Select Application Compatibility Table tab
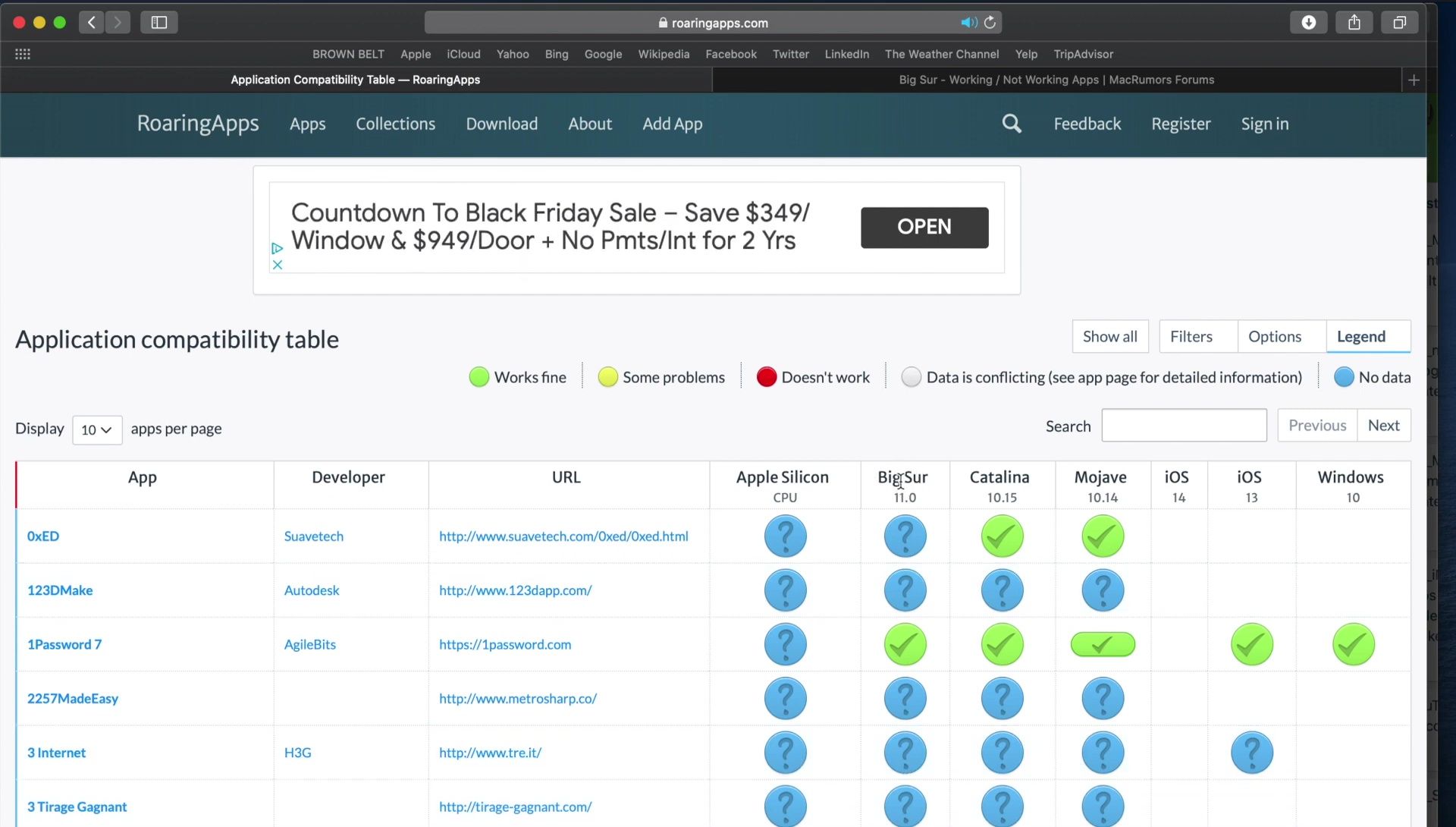This screenshot has width=1456, height=827. tap(356, 80)
